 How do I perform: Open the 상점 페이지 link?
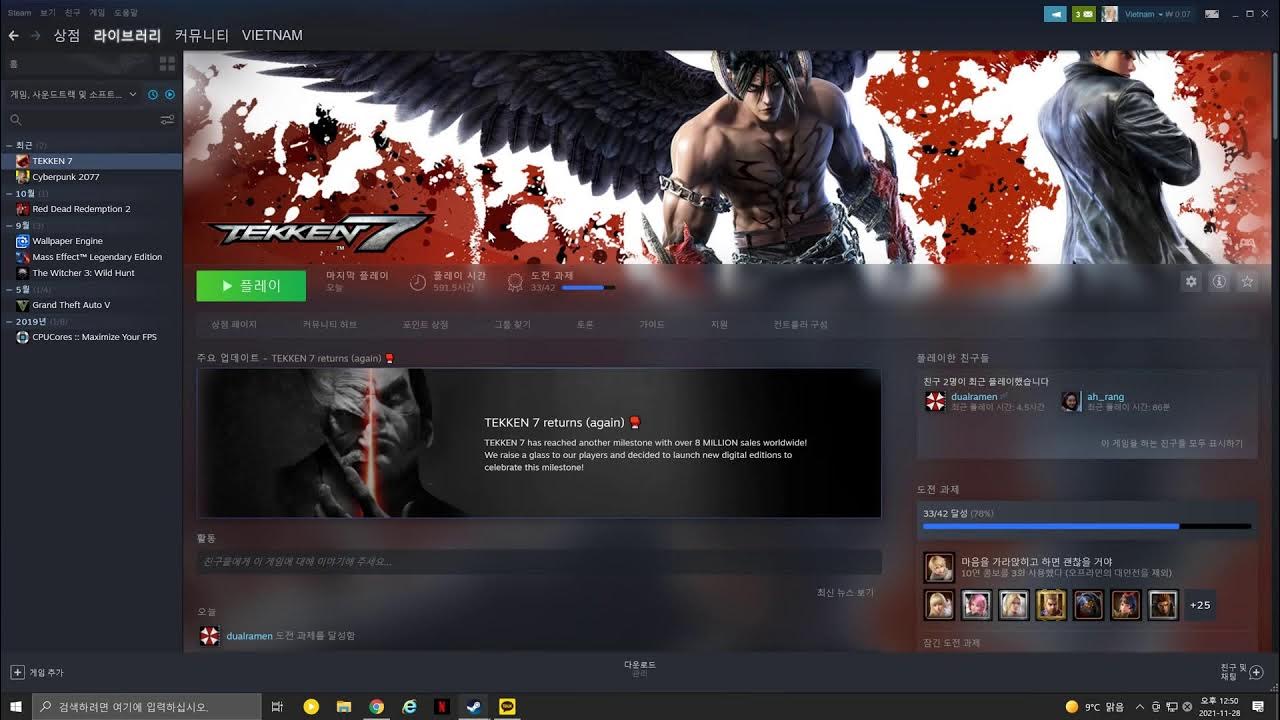click(234, 324)
